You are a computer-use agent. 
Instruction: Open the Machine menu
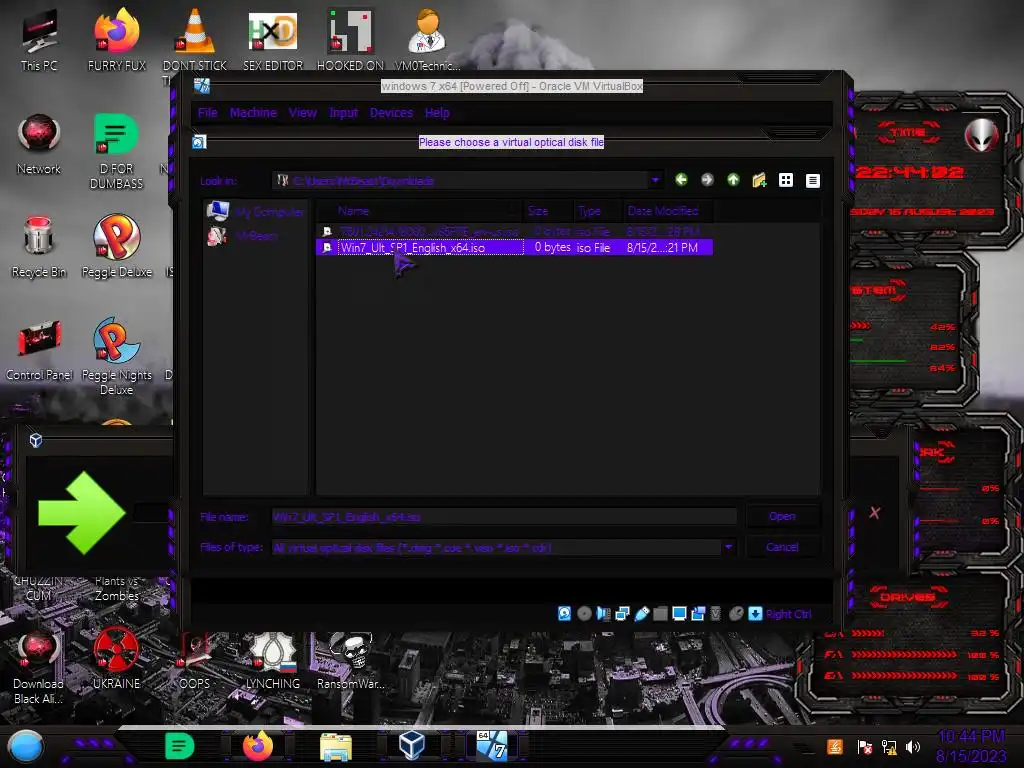(253, 112)
